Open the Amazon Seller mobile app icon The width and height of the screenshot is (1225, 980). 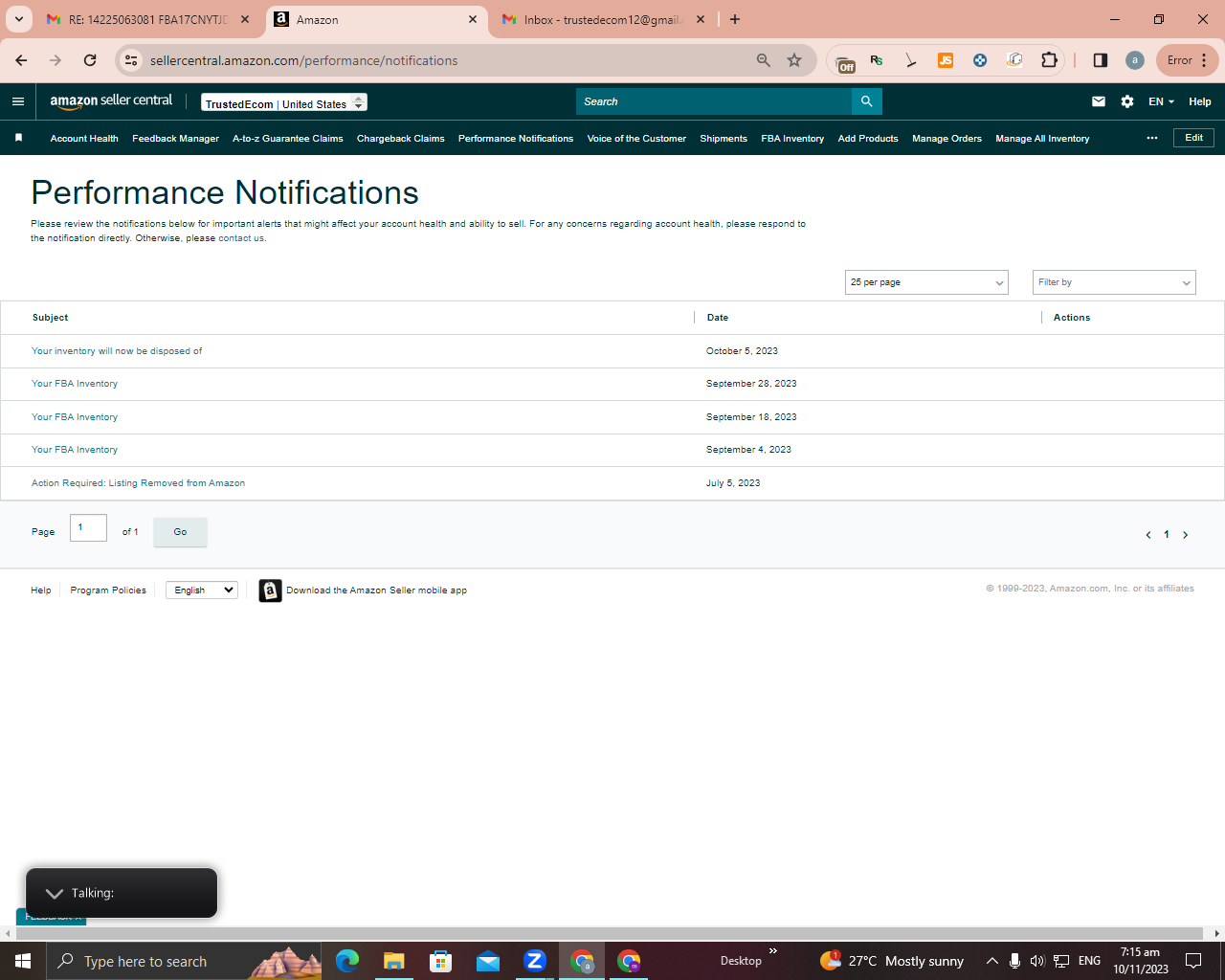(x=271, y=590)
